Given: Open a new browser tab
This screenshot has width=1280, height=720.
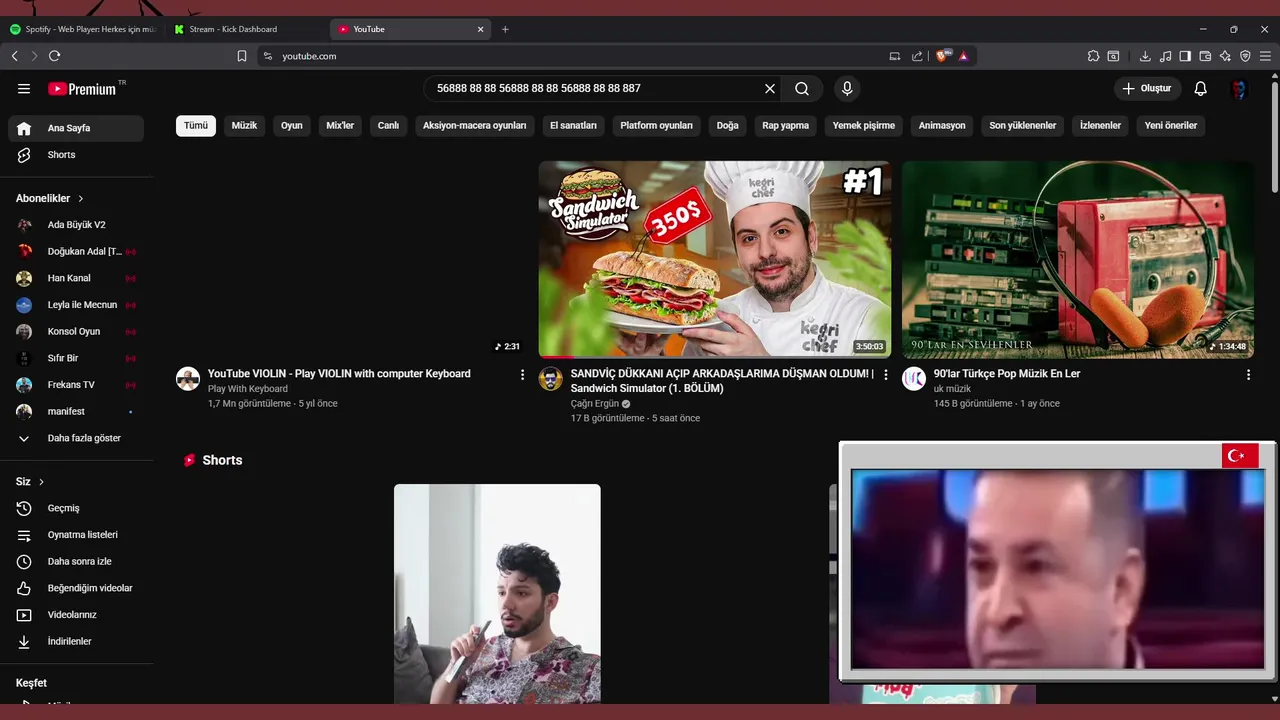Looking at the screenshot, I should (505, 29).
